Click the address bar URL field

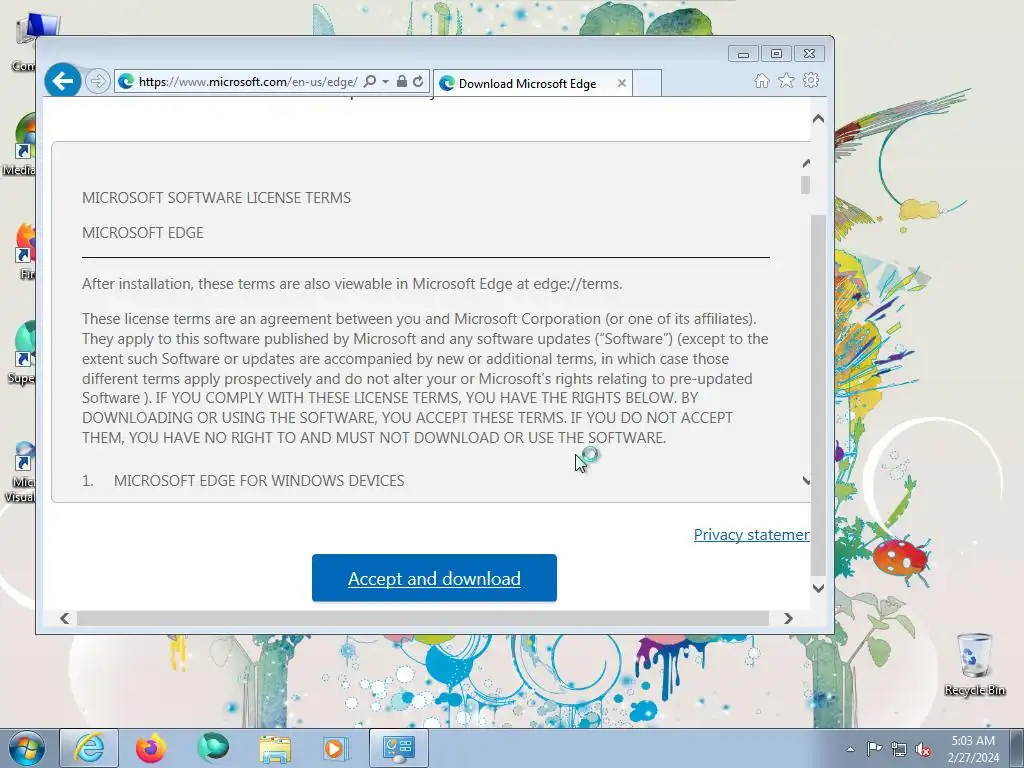pos(248,82)
